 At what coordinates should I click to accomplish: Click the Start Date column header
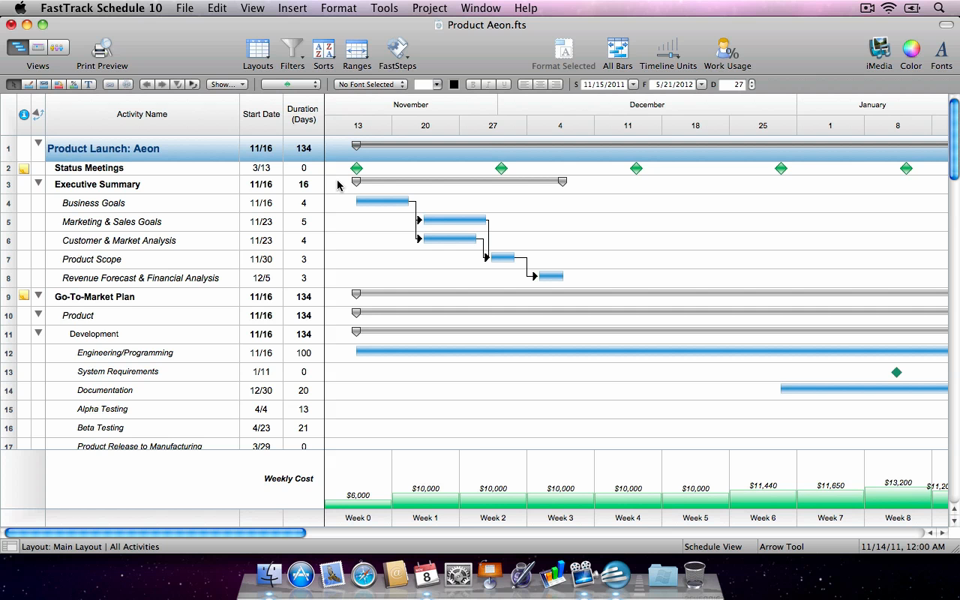(261, 114)
